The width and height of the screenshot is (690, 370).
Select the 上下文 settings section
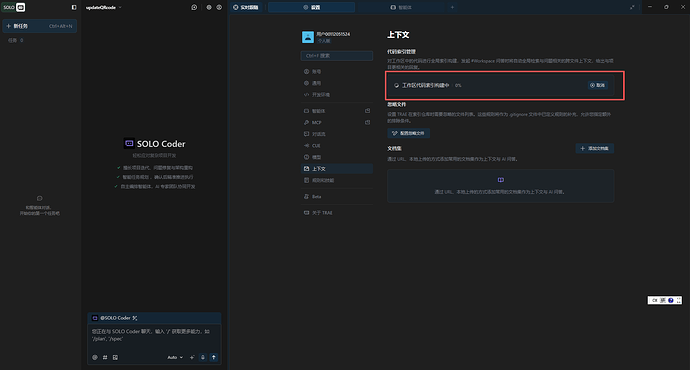coord(337,169)
